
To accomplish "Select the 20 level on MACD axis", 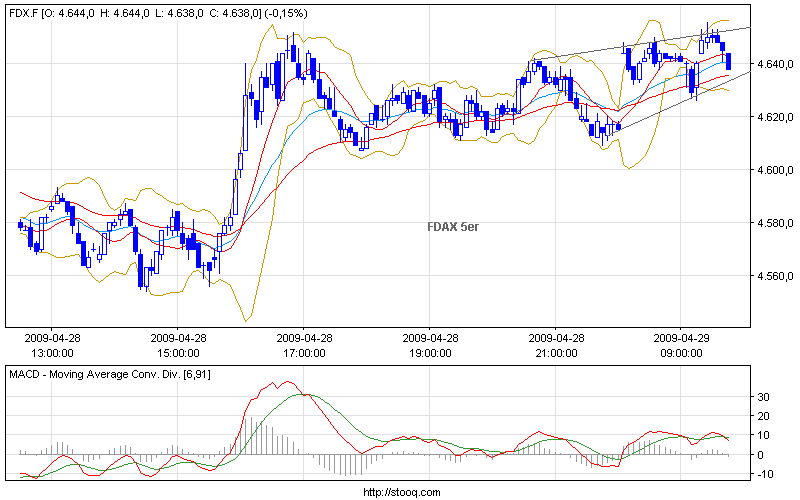I will 763,416.
